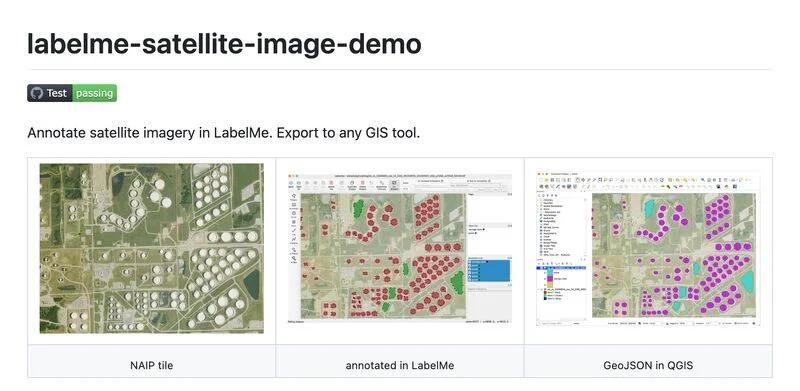This screenshot has width=800, height=391.
Task: Click the labelme-satellite-image-demo heading
Action: [224, 43]
